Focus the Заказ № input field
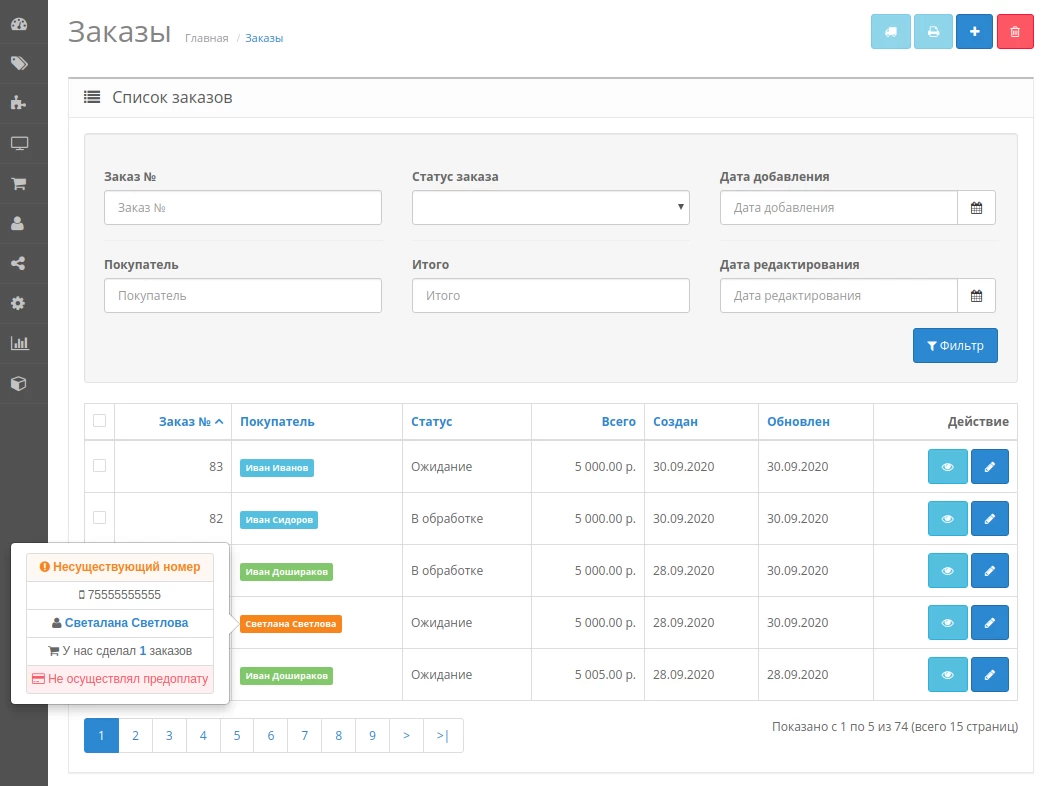 tap(243, 208)
